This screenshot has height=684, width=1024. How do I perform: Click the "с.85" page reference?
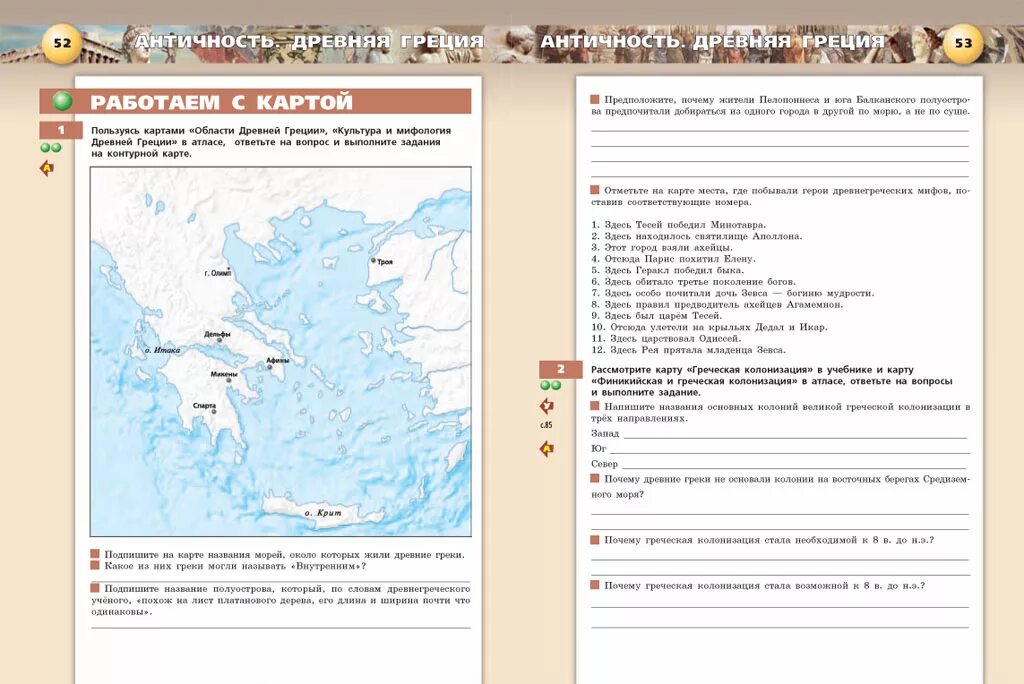546,425
